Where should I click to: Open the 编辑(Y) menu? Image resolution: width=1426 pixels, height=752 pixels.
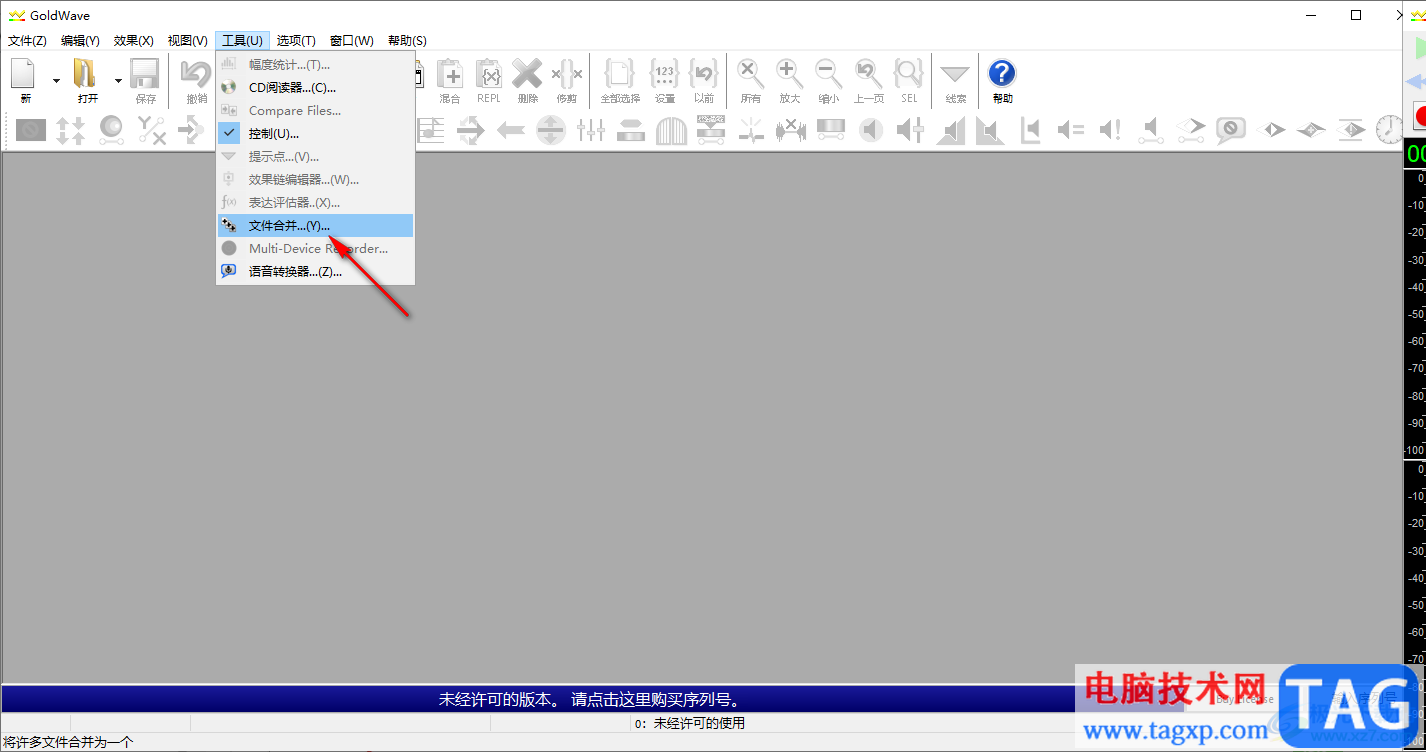coord(80,41)
